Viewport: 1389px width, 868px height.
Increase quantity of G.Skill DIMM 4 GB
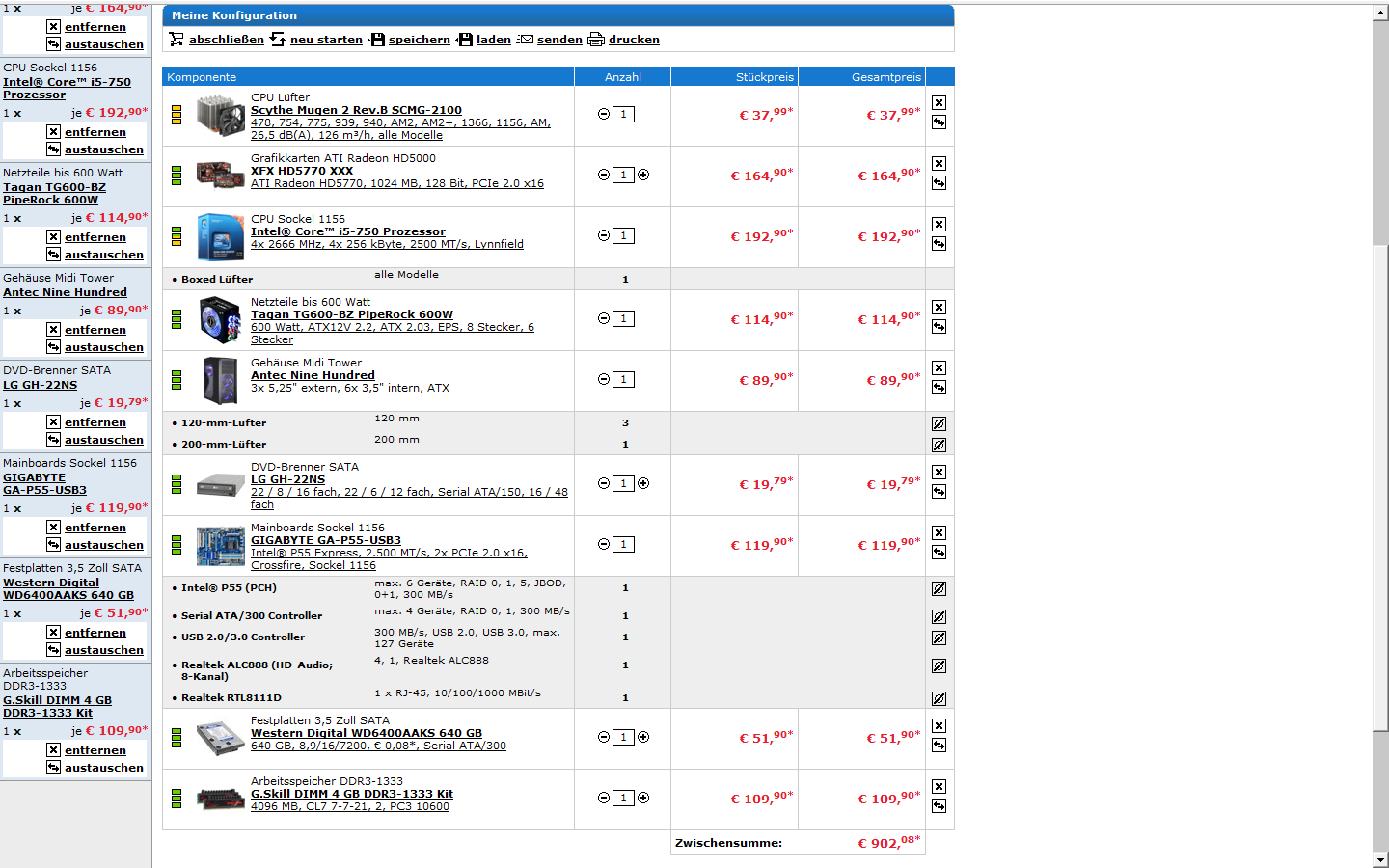(x=643, y=798)
